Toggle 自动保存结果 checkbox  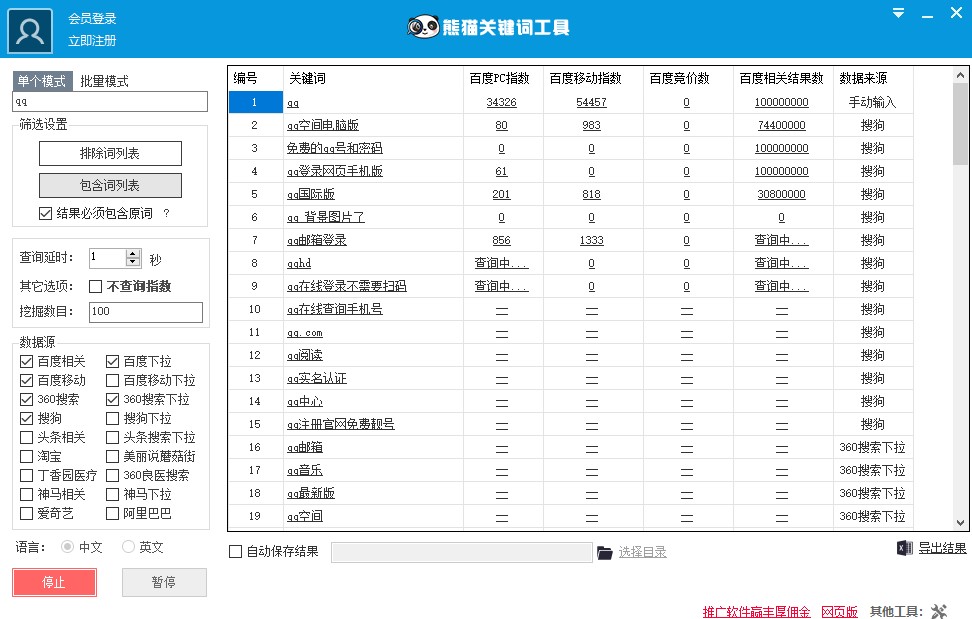[x=236, y=551]
